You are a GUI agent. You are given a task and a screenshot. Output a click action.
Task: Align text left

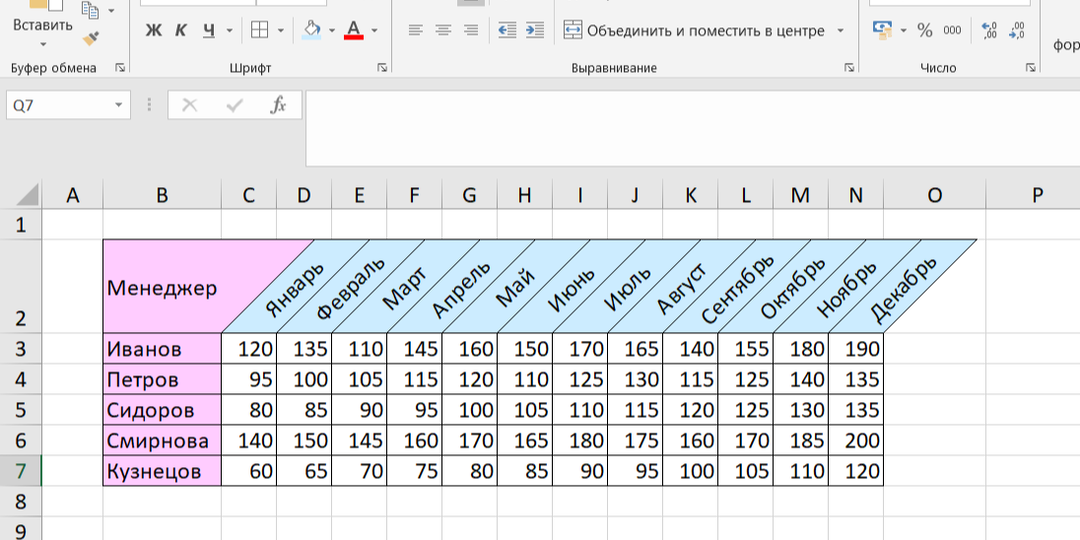(x=415, y=30)
